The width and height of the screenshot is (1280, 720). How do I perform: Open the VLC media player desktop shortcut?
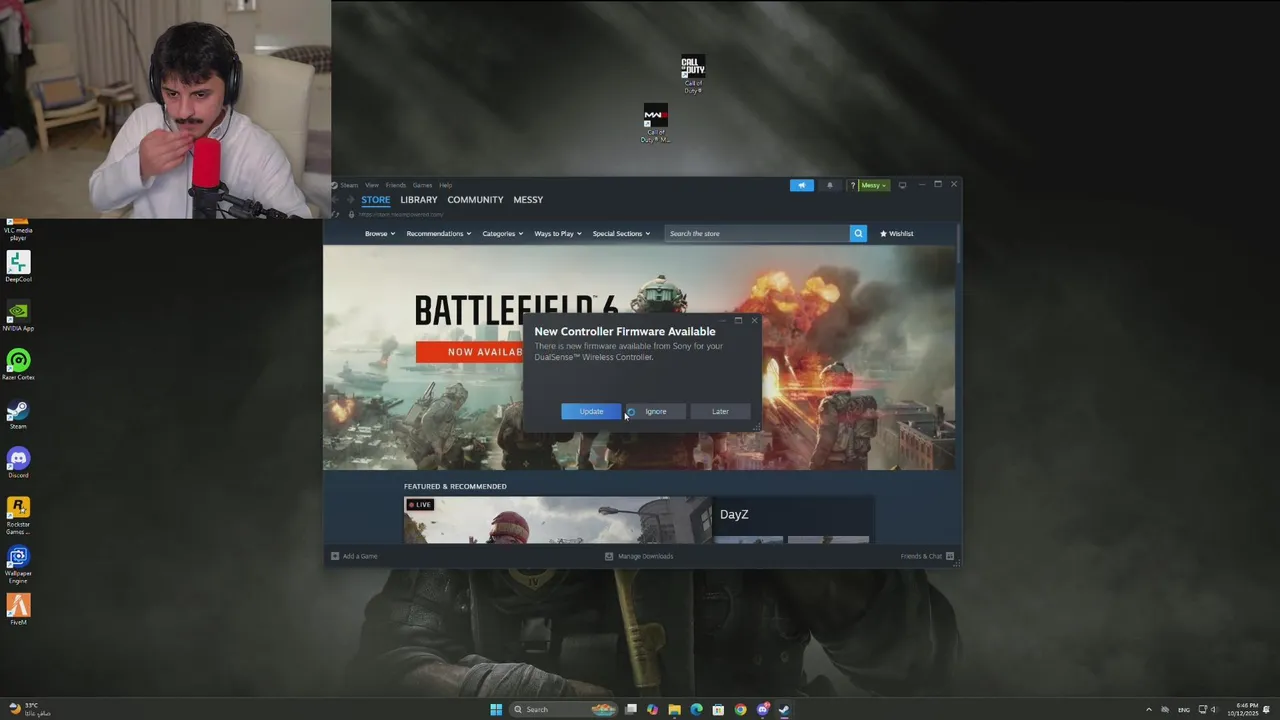point(18,229)
